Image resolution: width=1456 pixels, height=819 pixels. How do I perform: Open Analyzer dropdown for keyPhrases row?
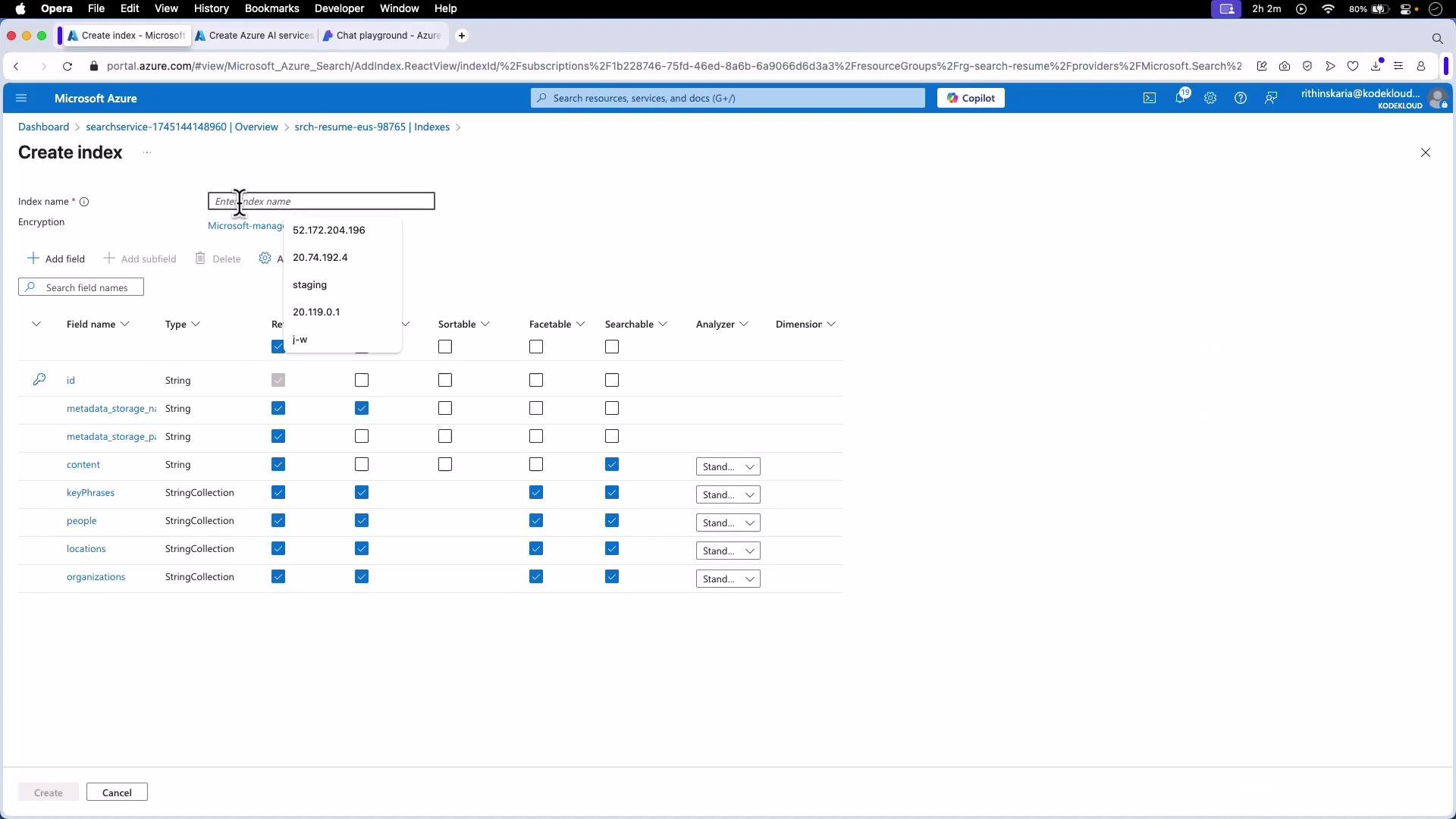pos(728,494)
